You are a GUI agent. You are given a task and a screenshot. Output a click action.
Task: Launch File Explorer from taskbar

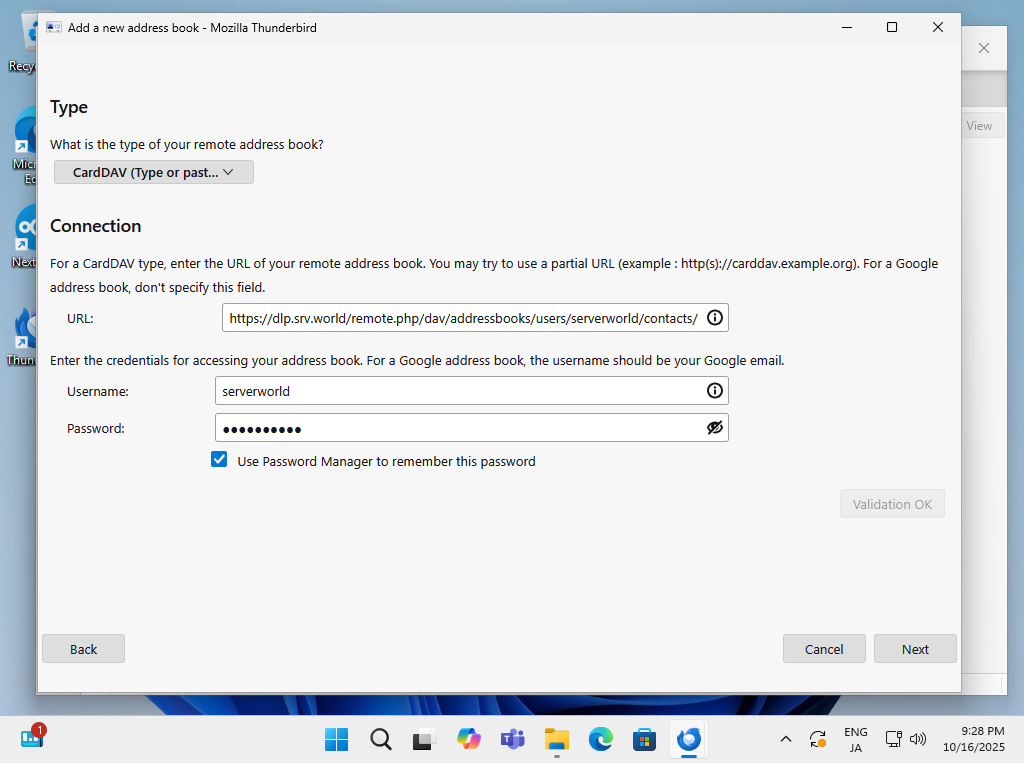click(x=556, y=740)
